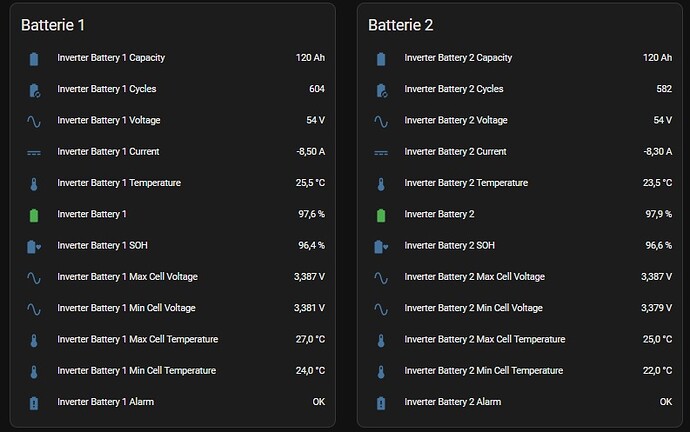Click the 25,5 °C temperature value
The width and height of the screenshot is (690, 432).
click(310, 183)
